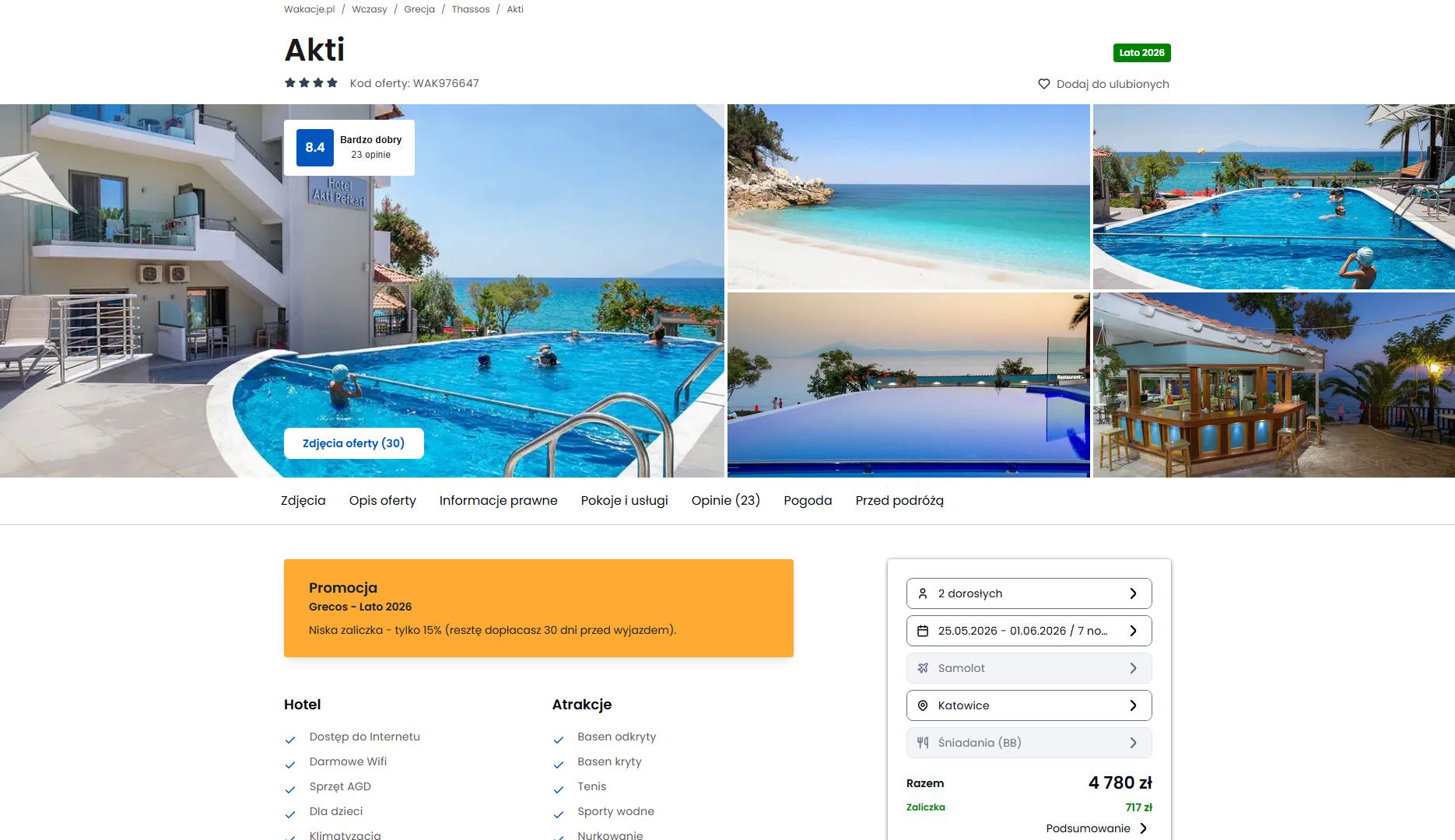Click the airplane icon next to Samolot
The image size is (1455, 840).
[x=923, y=668]
